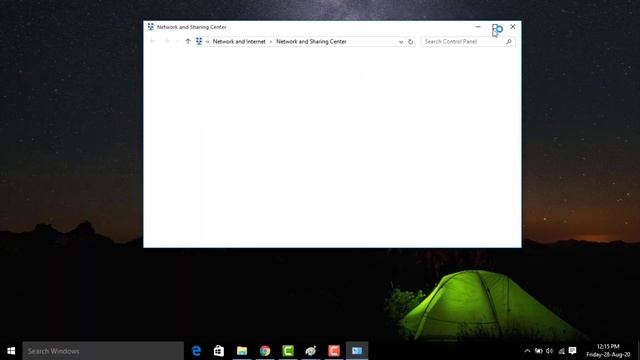Click the magnifier icon in Control Panel search
Screen dimensions: 640x360
click(509, 42)
